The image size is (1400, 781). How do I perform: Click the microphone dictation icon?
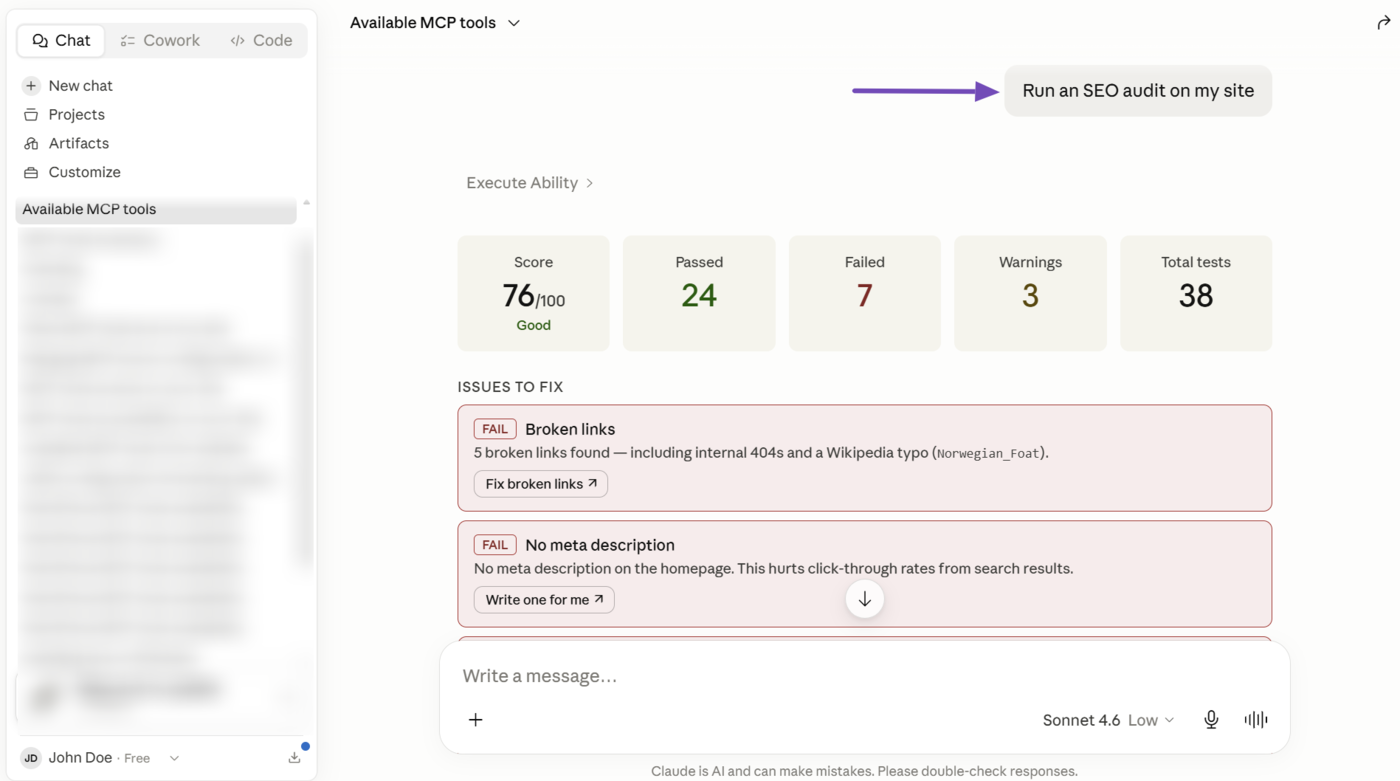click(1211, 720)
